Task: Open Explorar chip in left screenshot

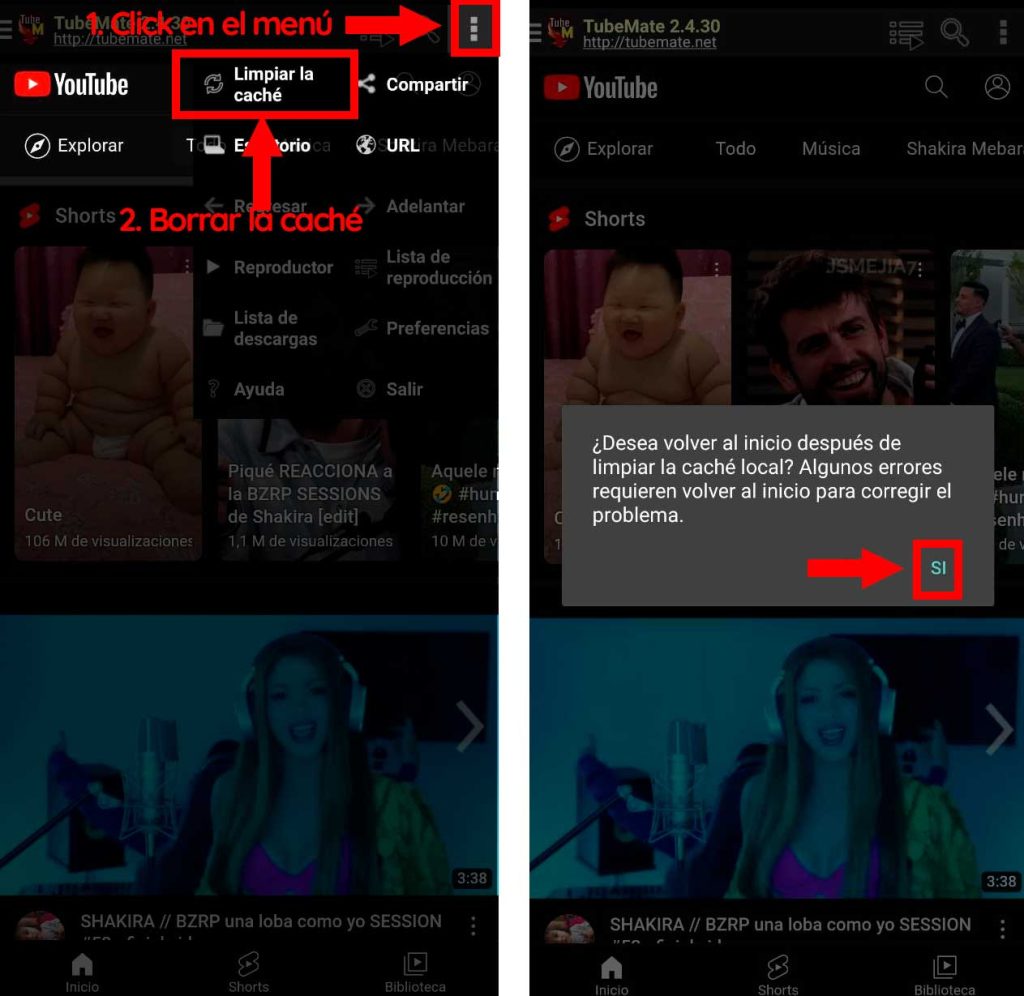Action: pyautogui.click(x=74, y=145)
